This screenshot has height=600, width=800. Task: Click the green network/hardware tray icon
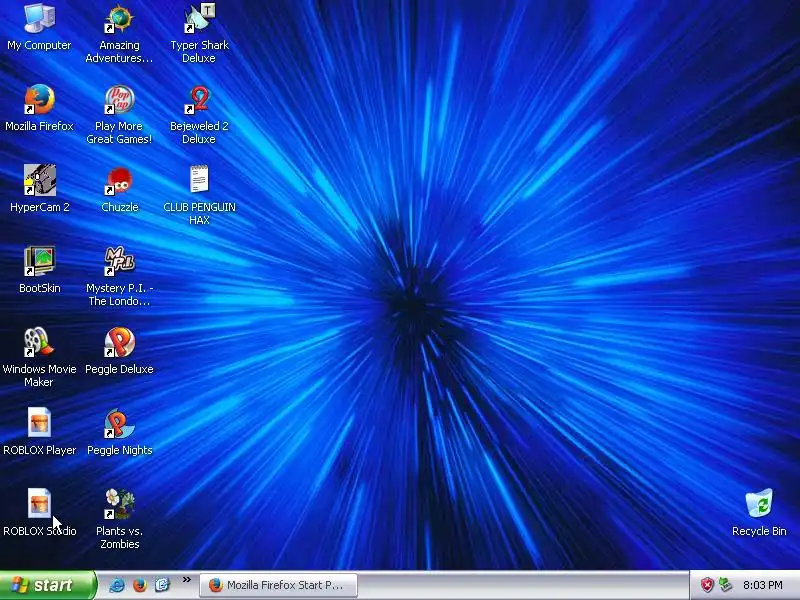(726, 585)
